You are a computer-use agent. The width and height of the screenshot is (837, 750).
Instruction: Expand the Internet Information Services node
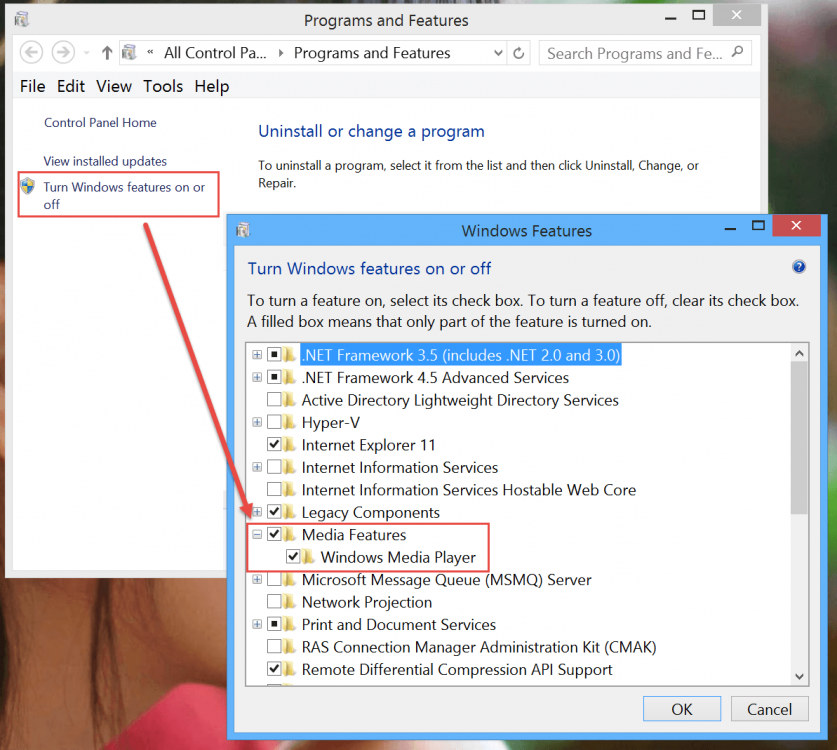(256, 467)
